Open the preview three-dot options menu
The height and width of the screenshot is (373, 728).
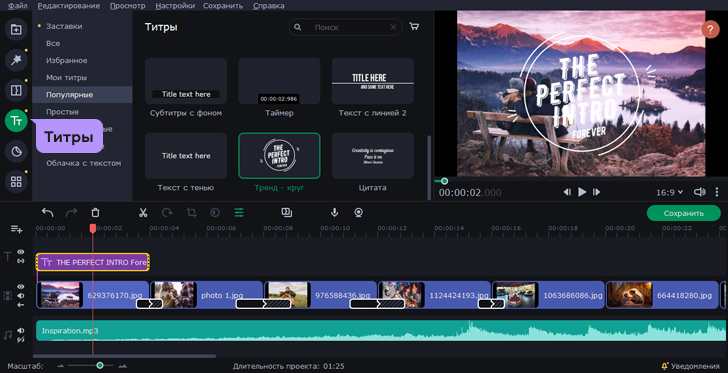tap(717, 192)
